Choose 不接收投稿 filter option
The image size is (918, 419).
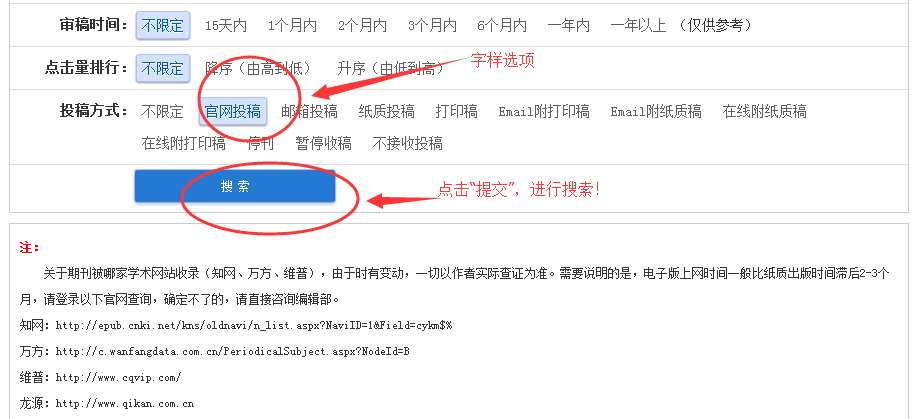407,143
